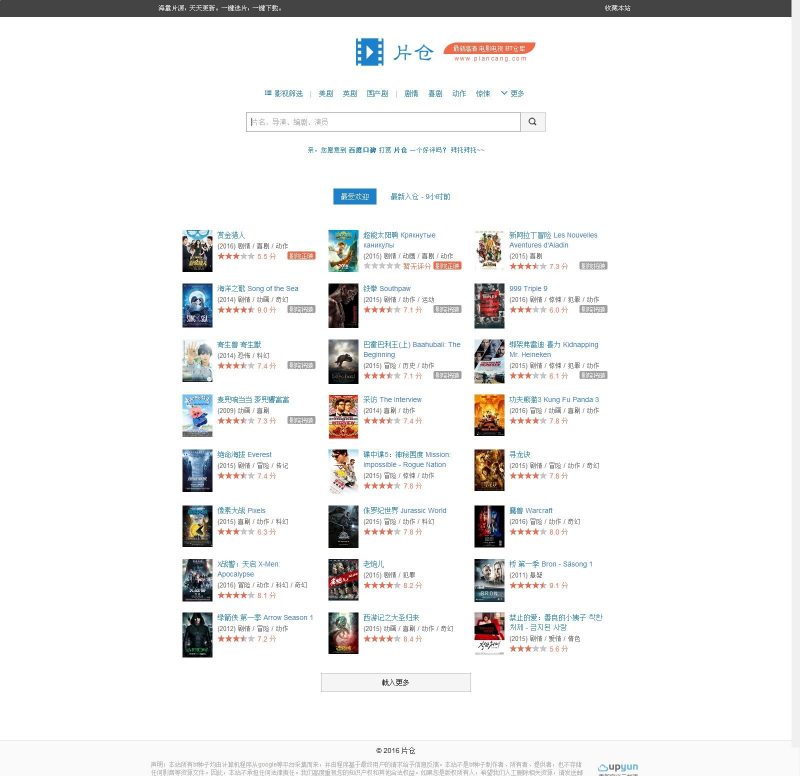The width and height of the screenshot is (800, 776).
Task: Open the Southpaw movie title link
Action: click(386, 289)
